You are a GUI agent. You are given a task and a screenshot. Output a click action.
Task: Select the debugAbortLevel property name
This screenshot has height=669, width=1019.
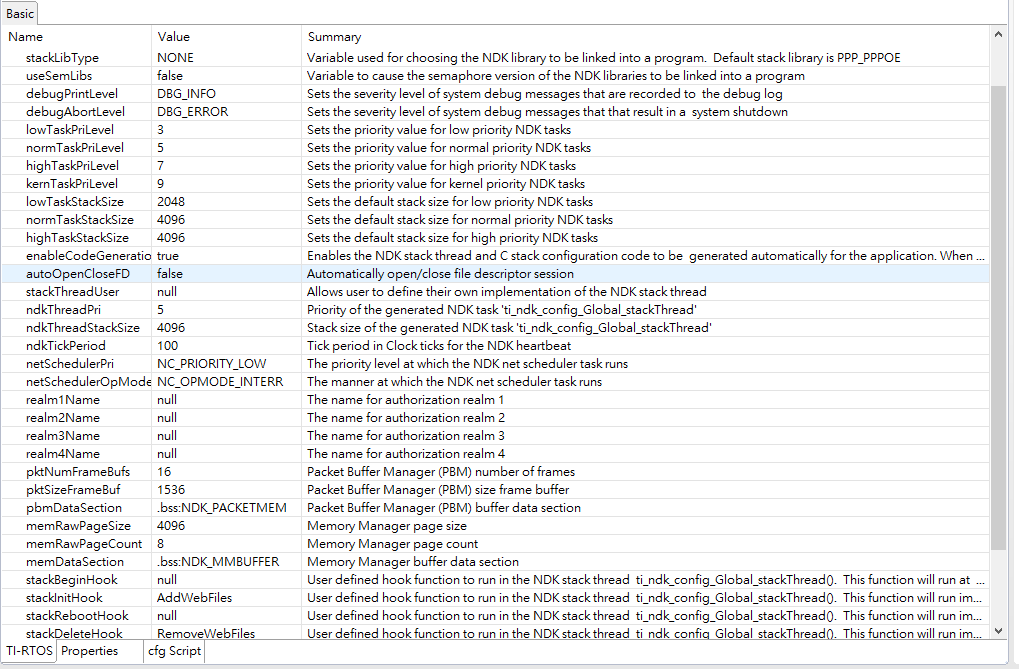coord(75,112)
